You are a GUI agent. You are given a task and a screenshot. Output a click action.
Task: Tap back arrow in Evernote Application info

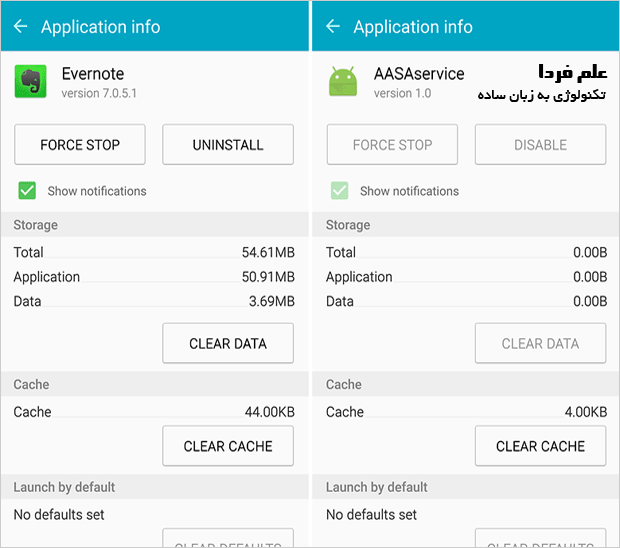tap(20, 26)
